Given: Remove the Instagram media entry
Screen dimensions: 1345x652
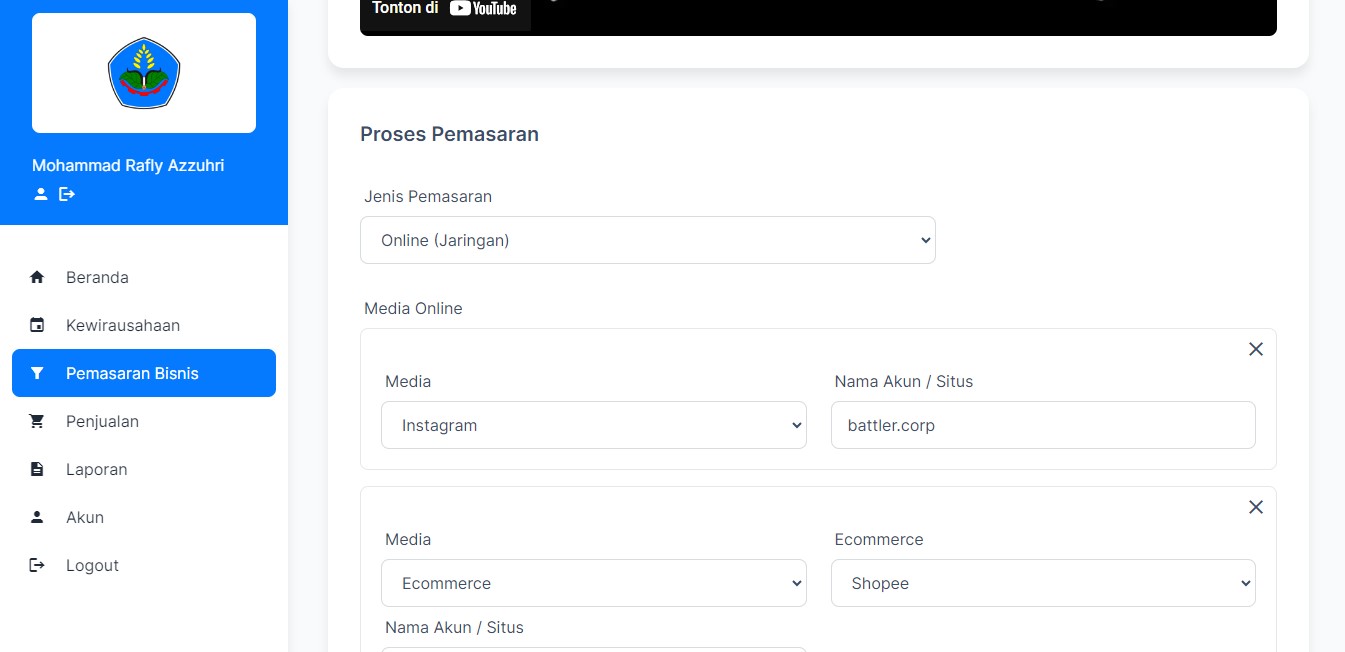Looking at the screenshot, I should pos(1256,349).
